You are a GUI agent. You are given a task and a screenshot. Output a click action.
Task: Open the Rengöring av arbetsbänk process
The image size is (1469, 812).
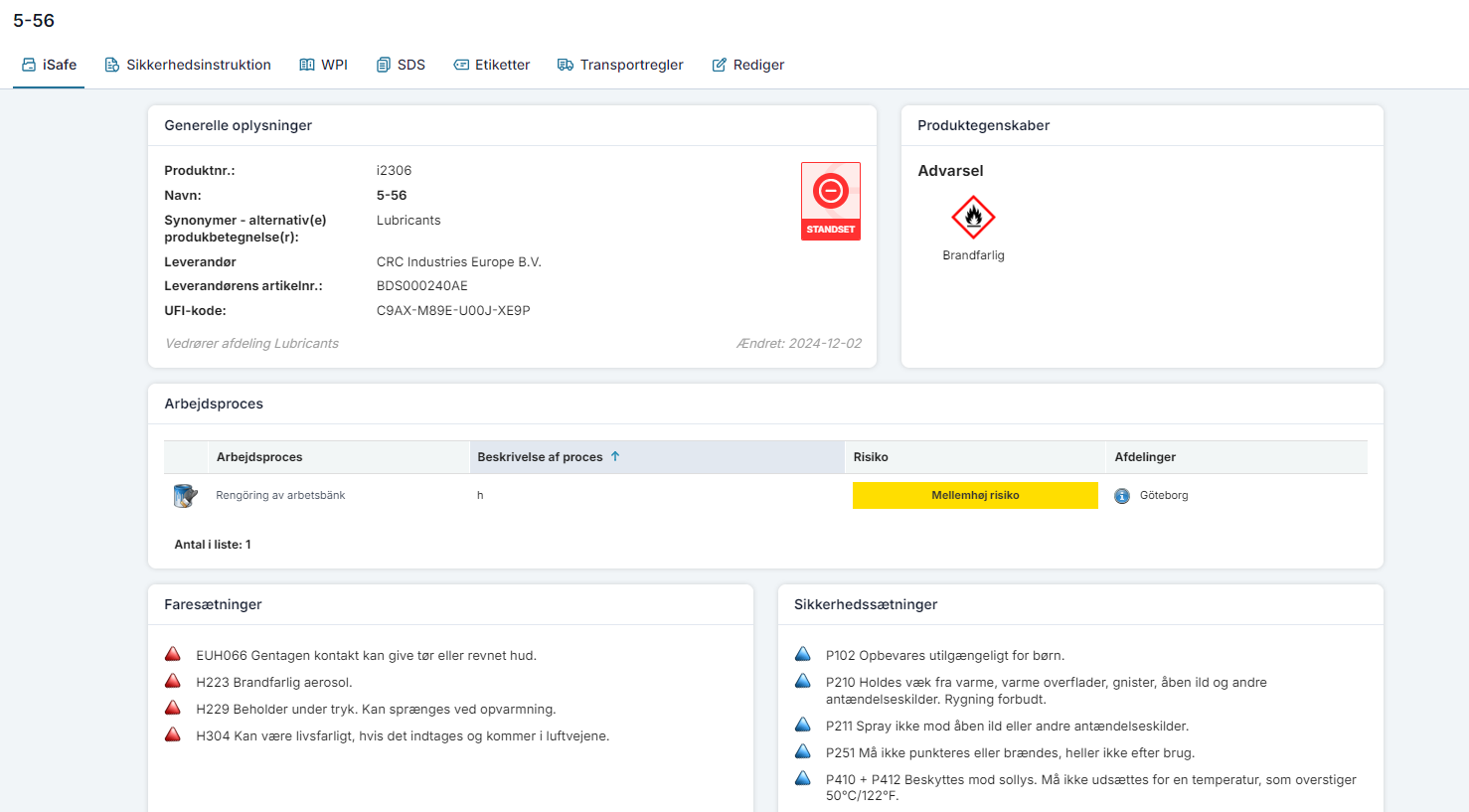tap(280, 495)
